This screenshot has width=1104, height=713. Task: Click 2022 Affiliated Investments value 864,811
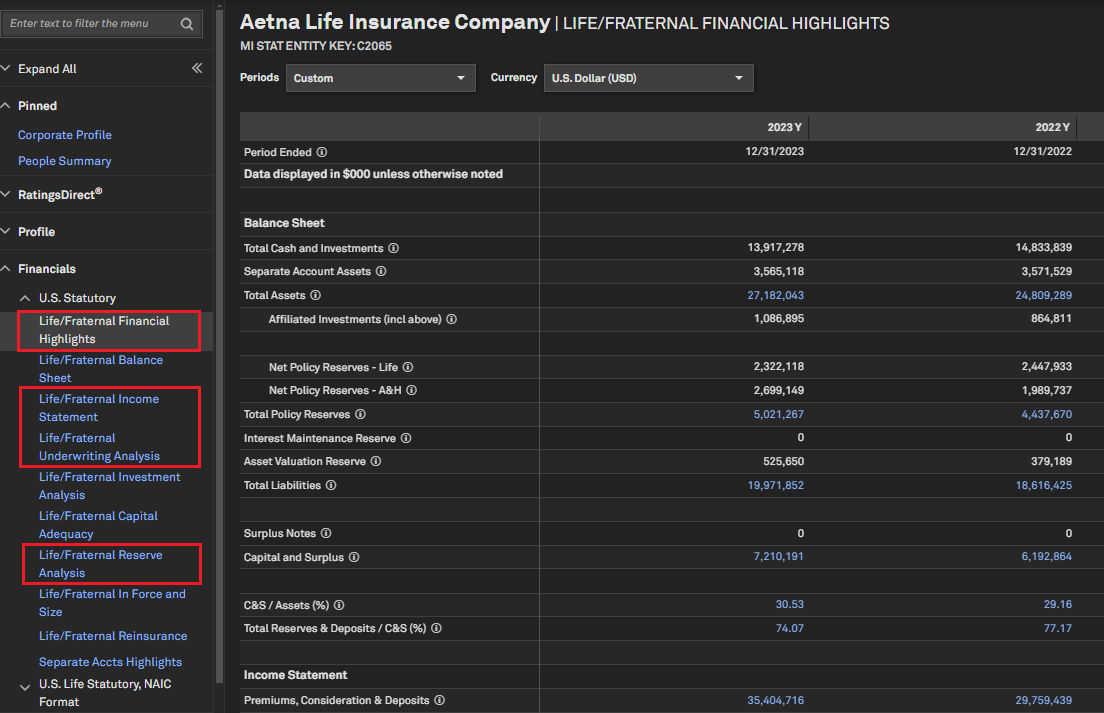tap(1051, 318)
